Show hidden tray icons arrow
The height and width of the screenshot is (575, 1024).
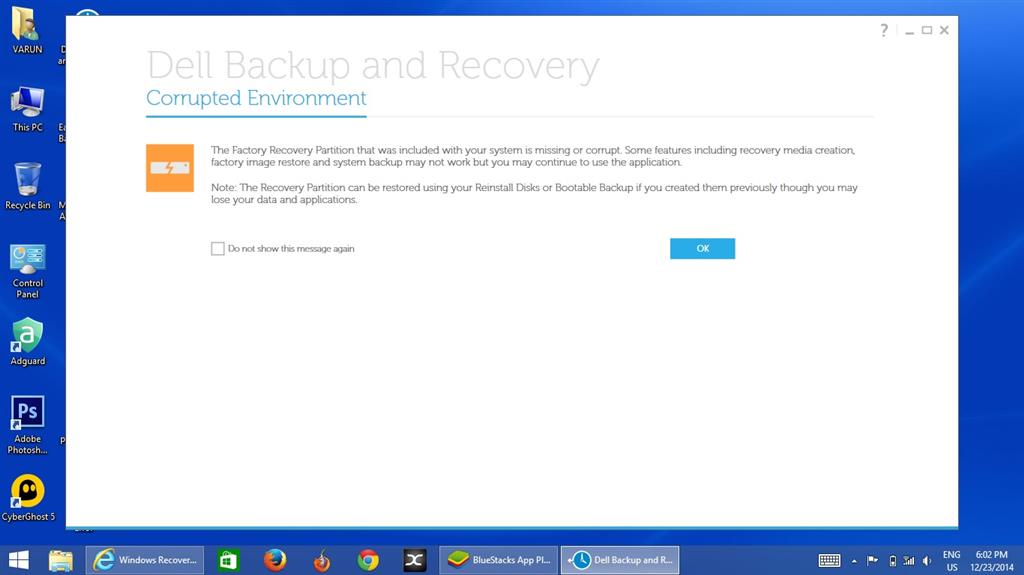coord(854,561)
